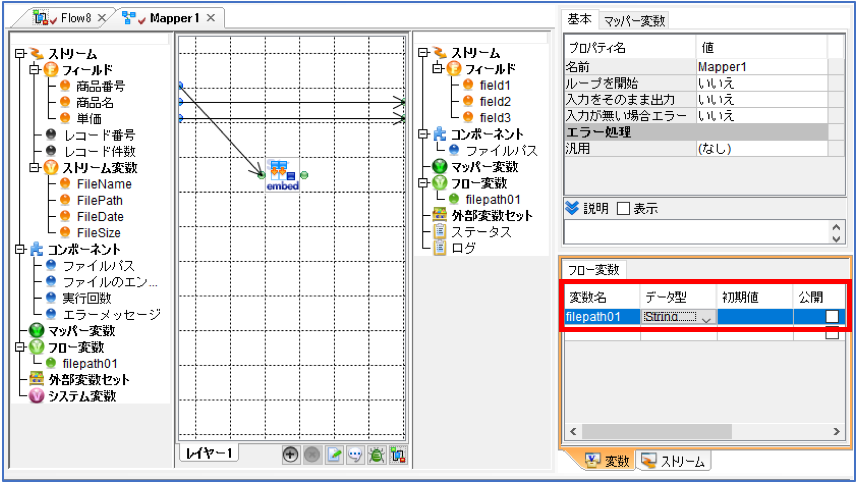
Task: Collapse the left フロー変数 node
Action: (x=20, y=347)
